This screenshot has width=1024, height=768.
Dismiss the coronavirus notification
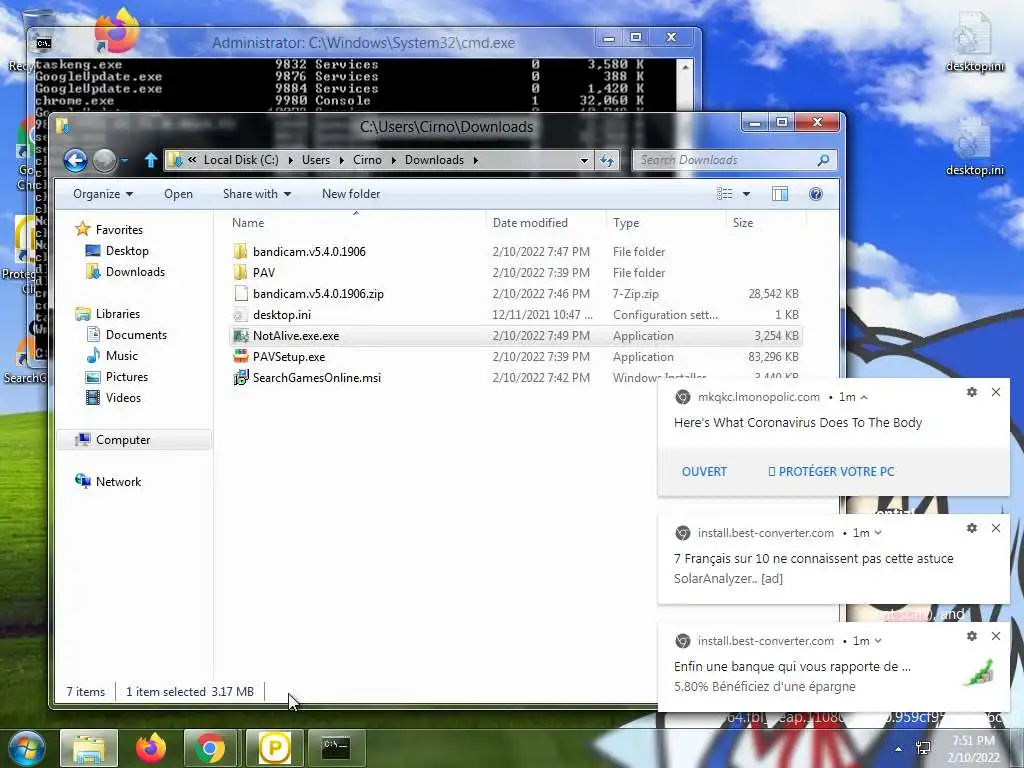pos(996,392)
